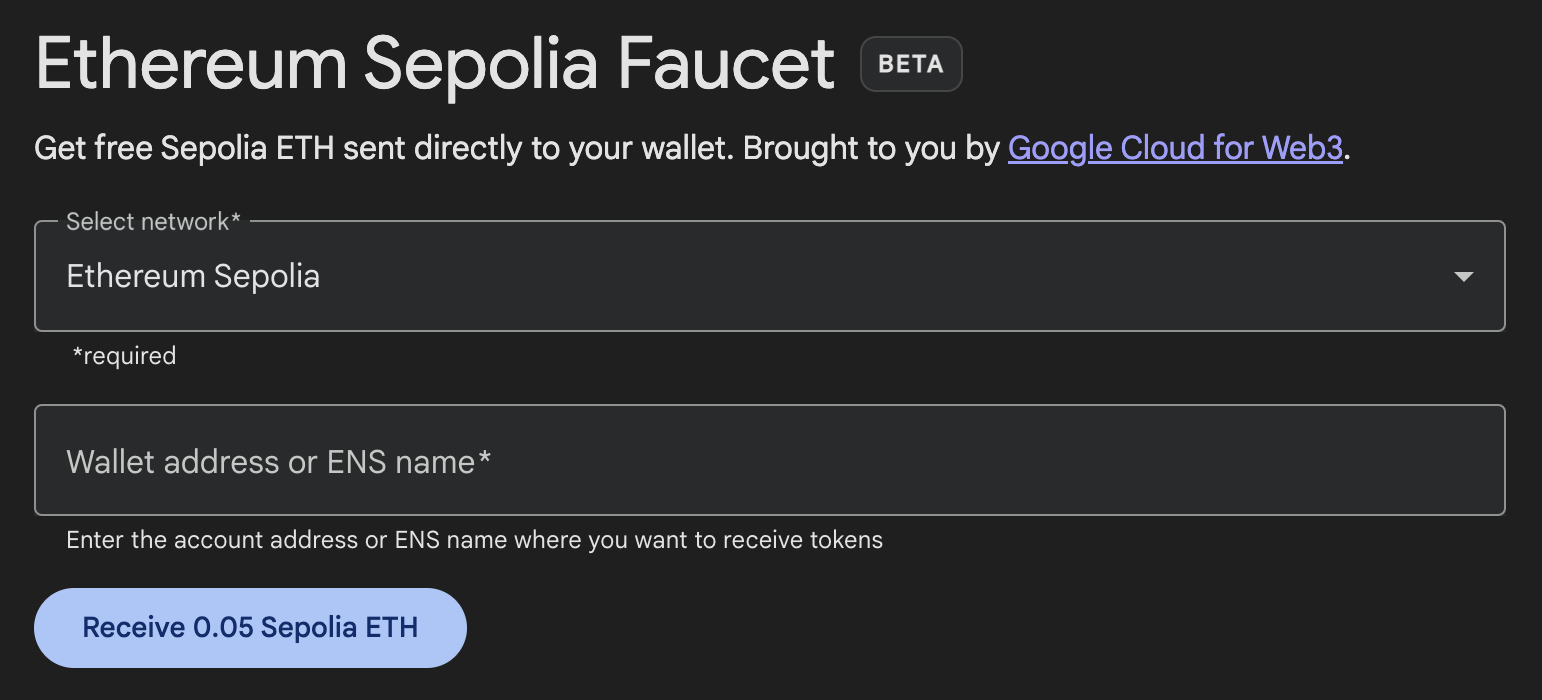Click the 'Select network*' floating label
Image resolution: width=1542 pixels, height=700 pixels.
[153, 222]
